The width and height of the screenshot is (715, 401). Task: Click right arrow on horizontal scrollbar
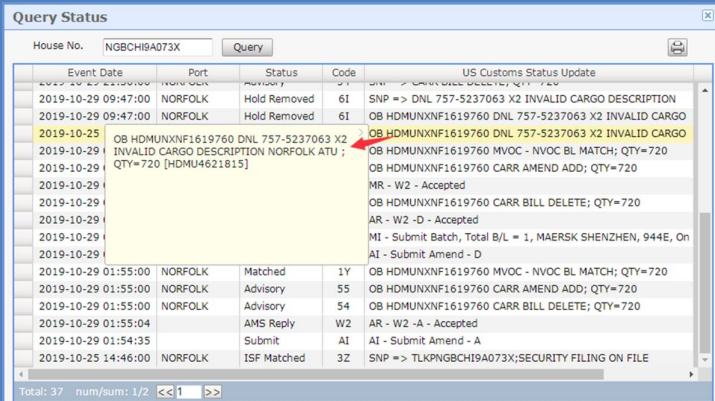pos(690,375)
